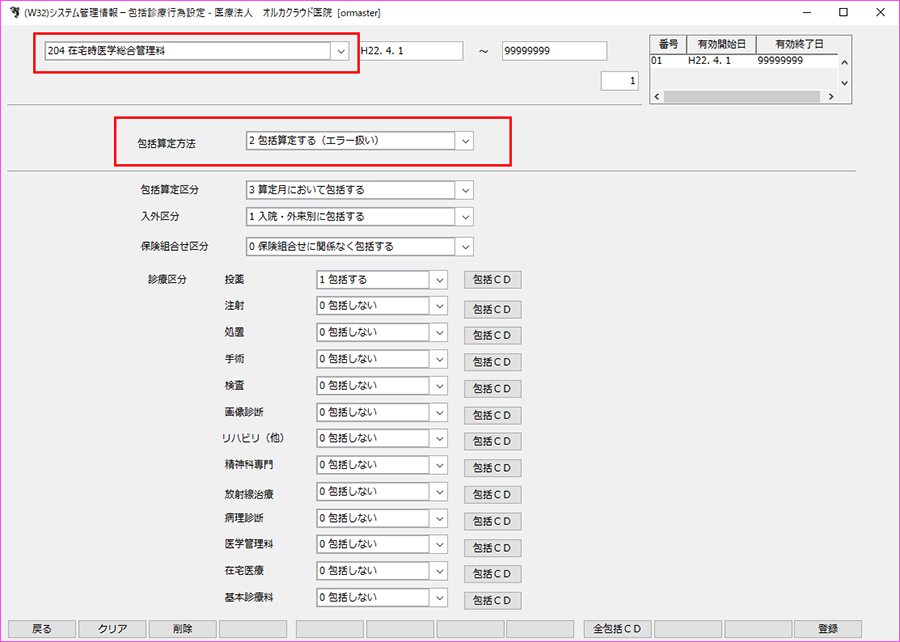The height and width of the screenshot is (642, 900).
Task: Click the application icon in the title bar
Action: pos(15,12)
